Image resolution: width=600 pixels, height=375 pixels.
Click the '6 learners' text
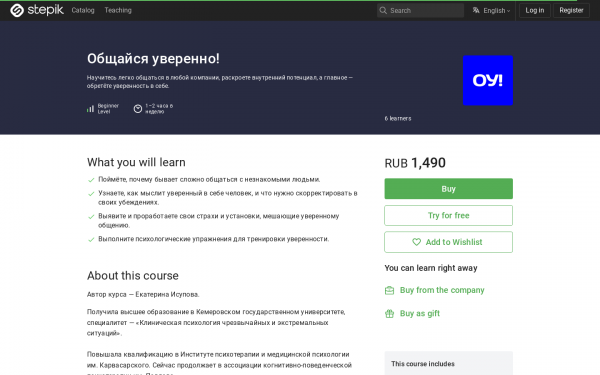pyautogui.click(x=398, y=119)
